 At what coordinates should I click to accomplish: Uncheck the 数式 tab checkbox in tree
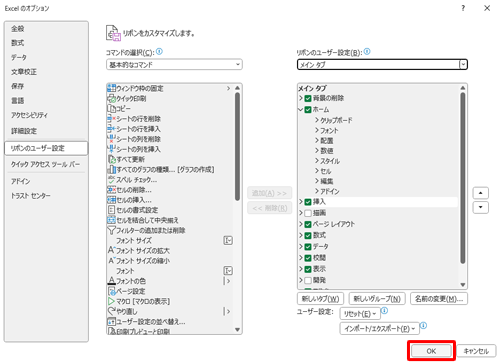click(x=308, y=235)
